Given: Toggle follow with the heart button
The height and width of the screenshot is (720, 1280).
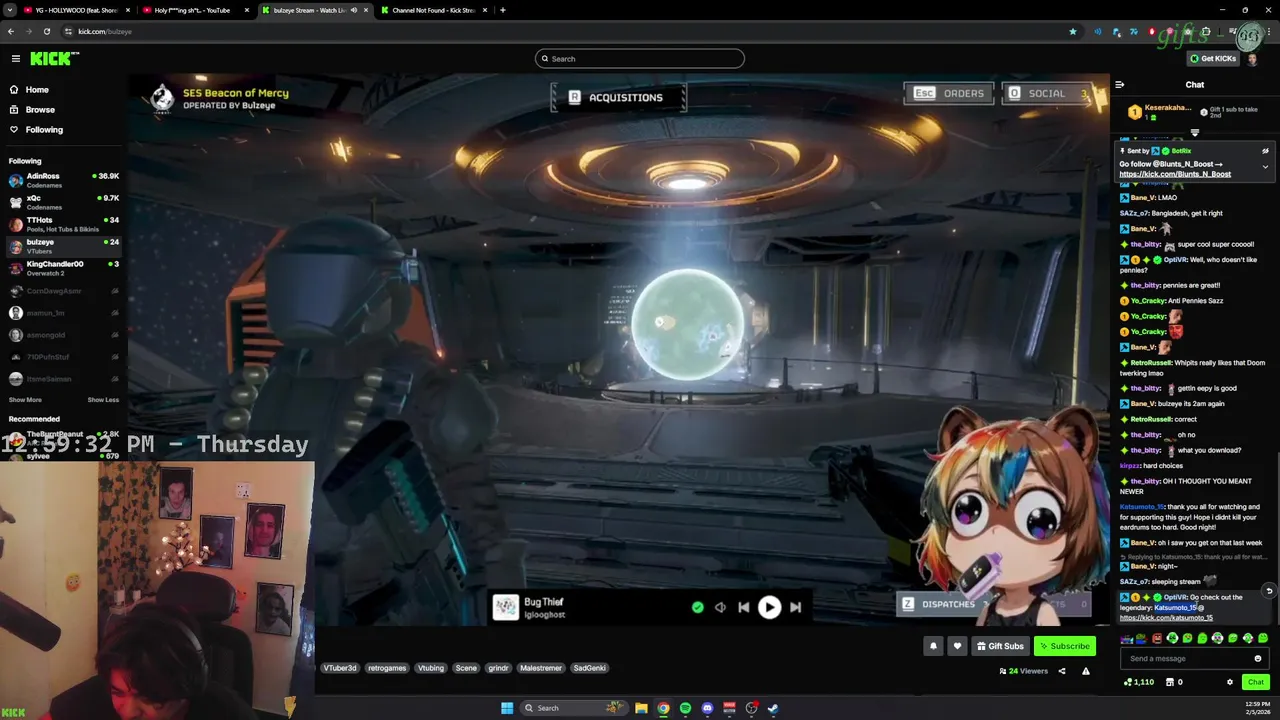Looking at the screenshot, I should click(x=957, y=646).
